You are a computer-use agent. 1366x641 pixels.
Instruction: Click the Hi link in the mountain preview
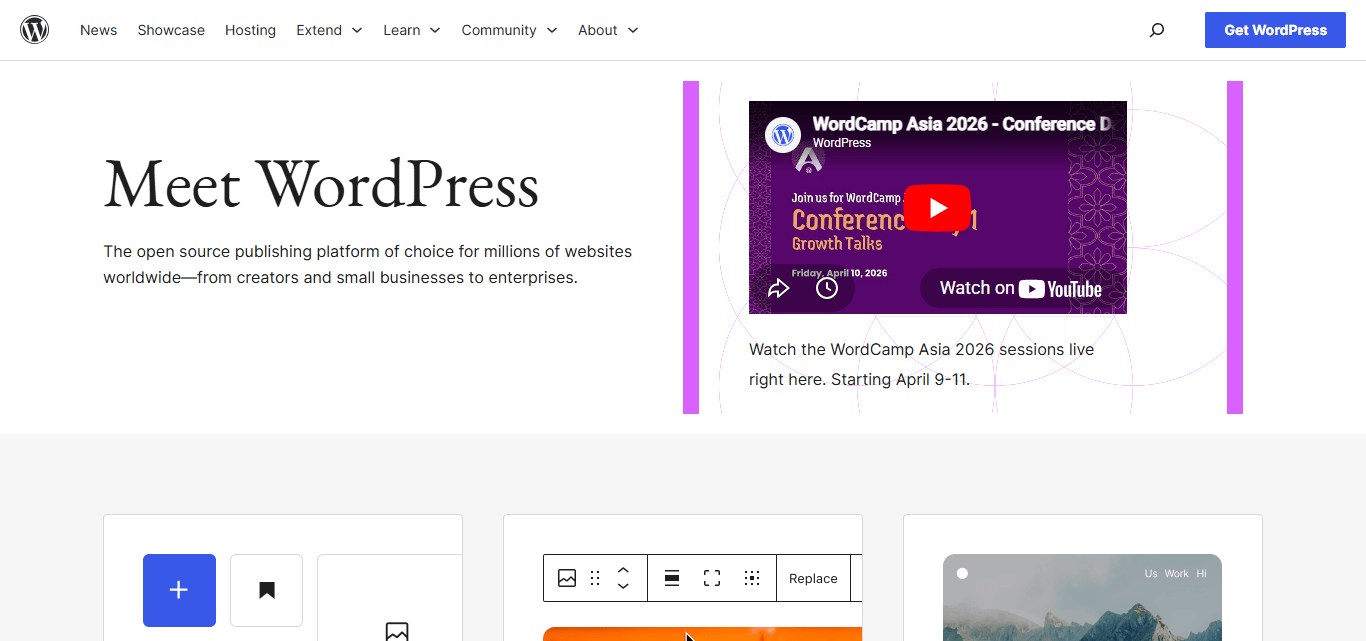click(x=1201, y=573)
